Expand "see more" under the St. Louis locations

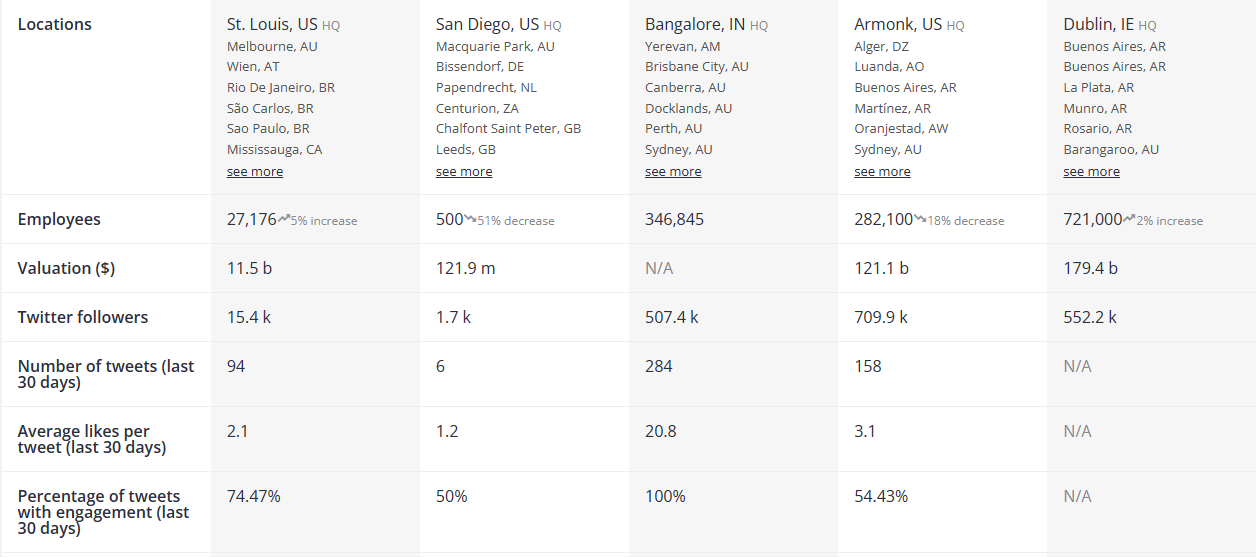pyautogui.click(x=254, y=172)
